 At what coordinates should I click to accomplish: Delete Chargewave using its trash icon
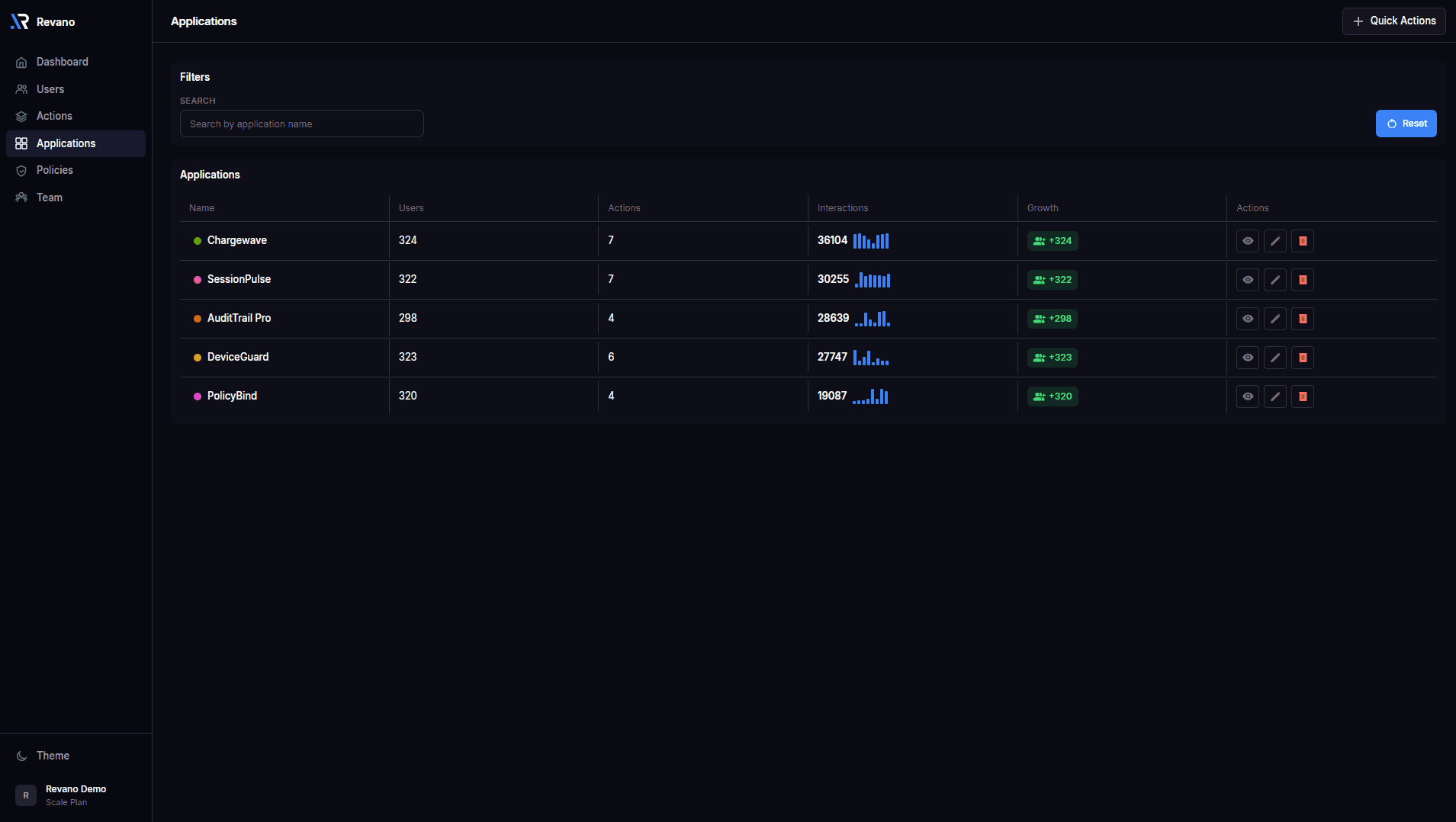tap(1302, 241)
